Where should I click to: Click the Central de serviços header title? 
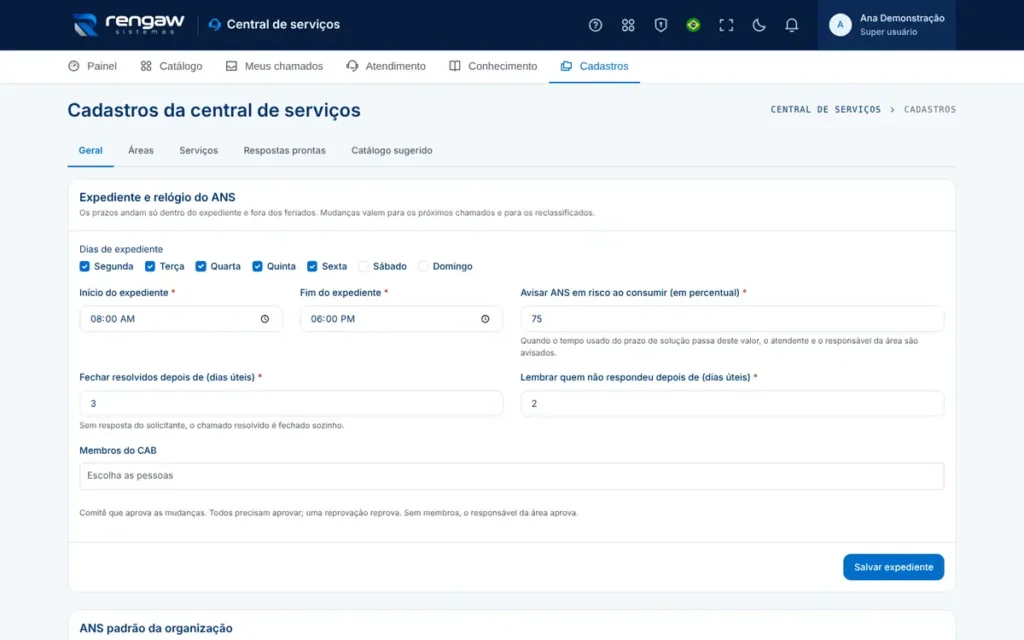click(283, 25)
